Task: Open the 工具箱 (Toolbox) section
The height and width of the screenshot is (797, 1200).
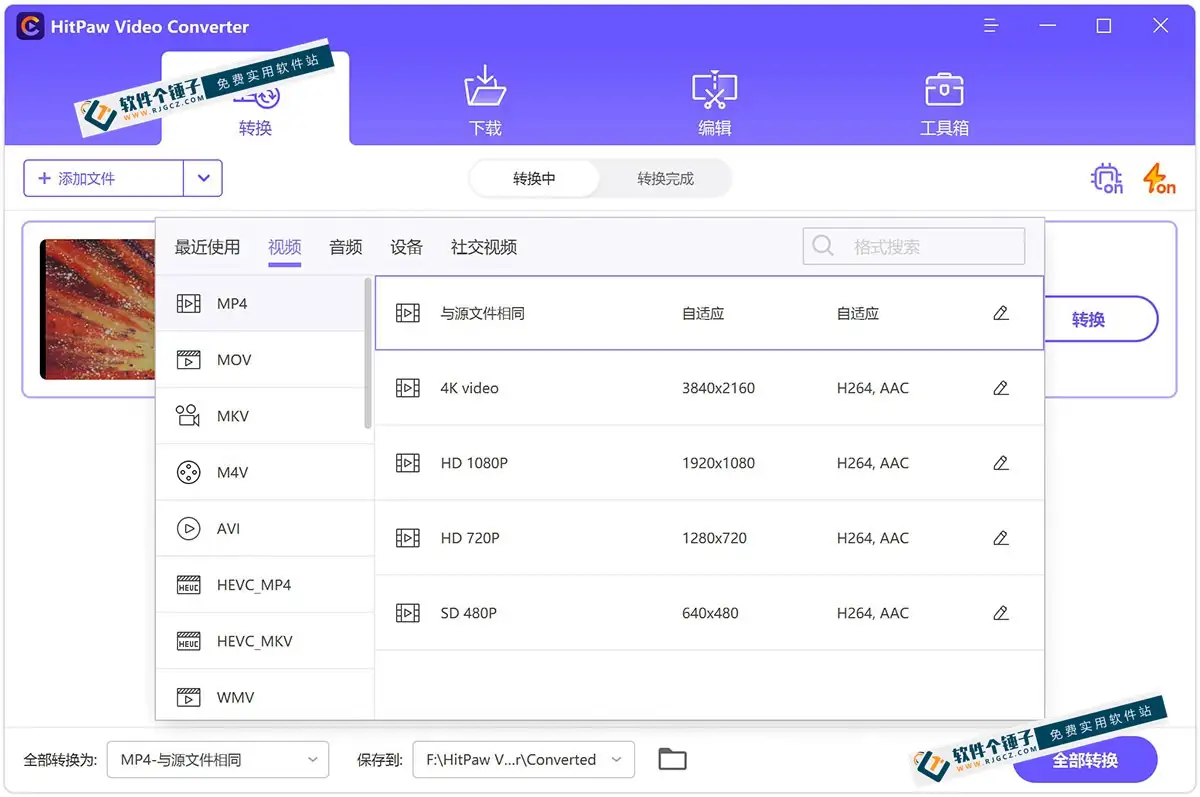Action: click(943, 100)
